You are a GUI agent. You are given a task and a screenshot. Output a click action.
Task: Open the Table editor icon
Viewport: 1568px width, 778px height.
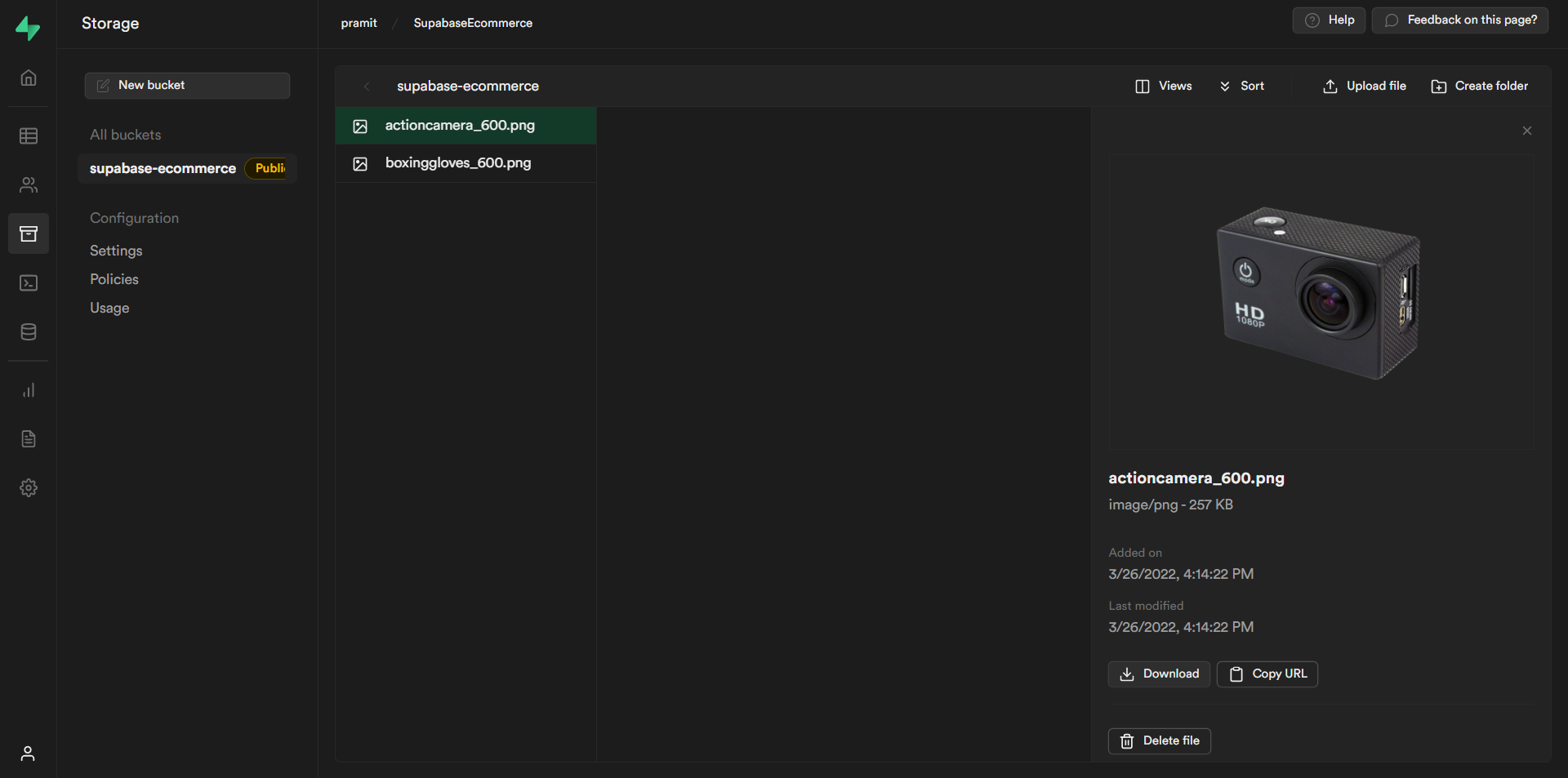pyautogui.click(x=29, y=136)
